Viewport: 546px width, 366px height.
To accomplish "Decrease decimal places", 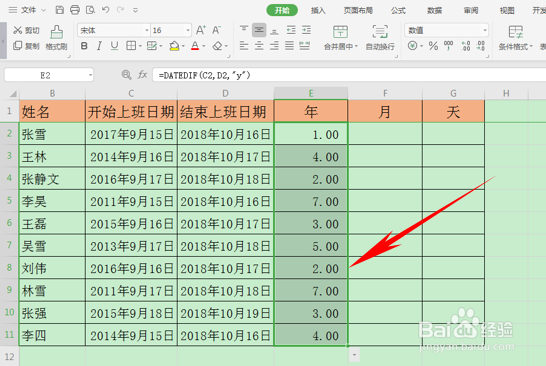I will tap(481, 46).
